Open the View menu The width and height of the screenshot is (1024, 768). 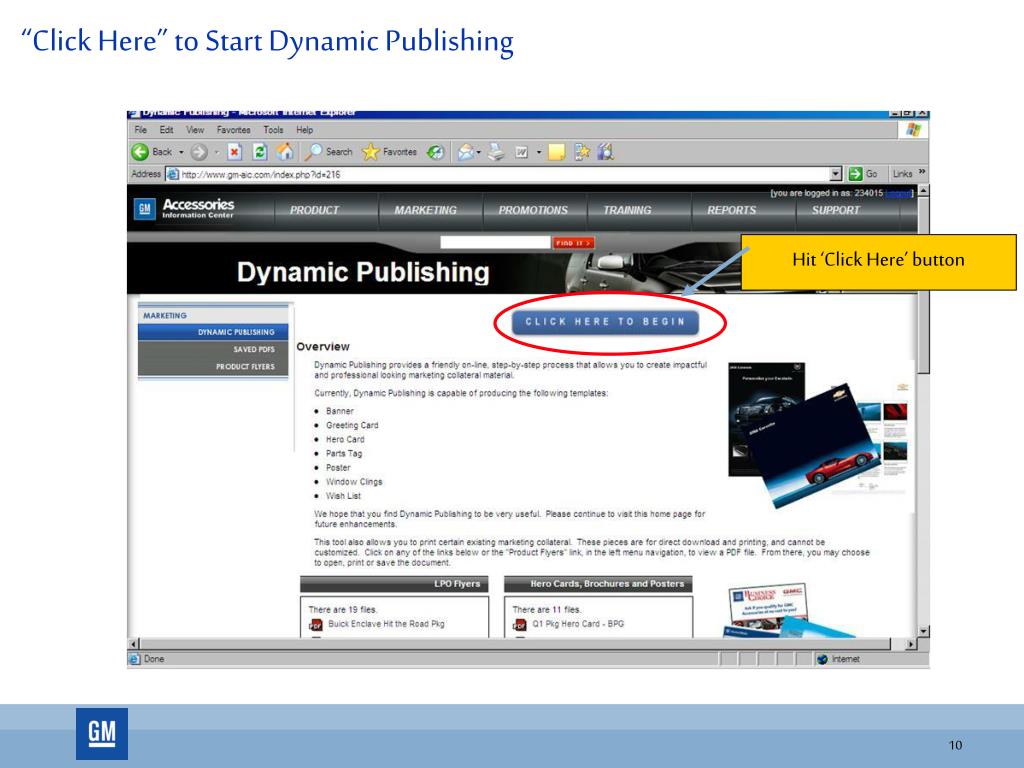click(195, 130)
